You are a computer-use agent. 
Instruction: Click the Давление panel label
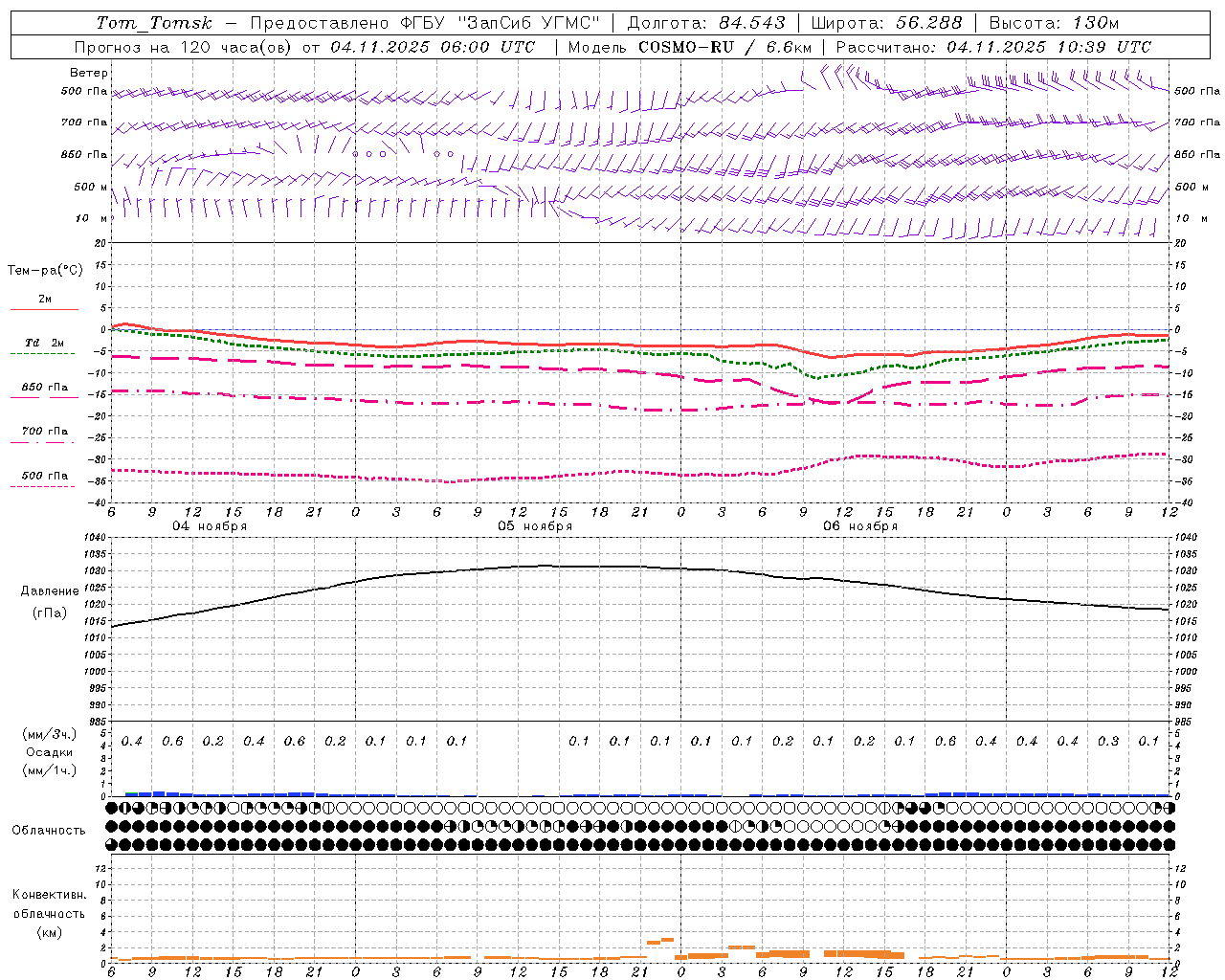point(50,591)
